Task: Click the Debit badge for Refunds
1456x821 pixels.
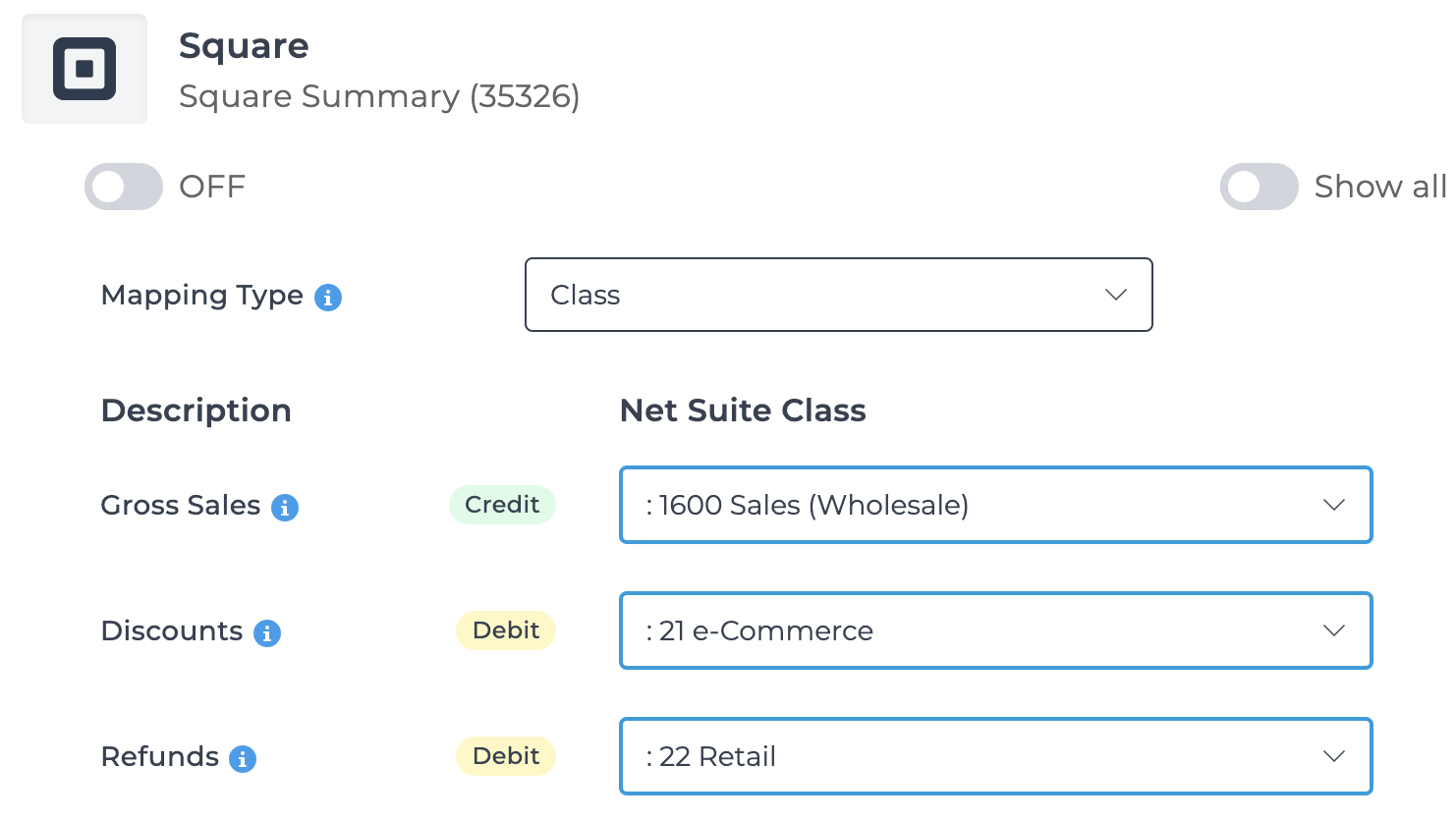Action: [x=506, y=756]
